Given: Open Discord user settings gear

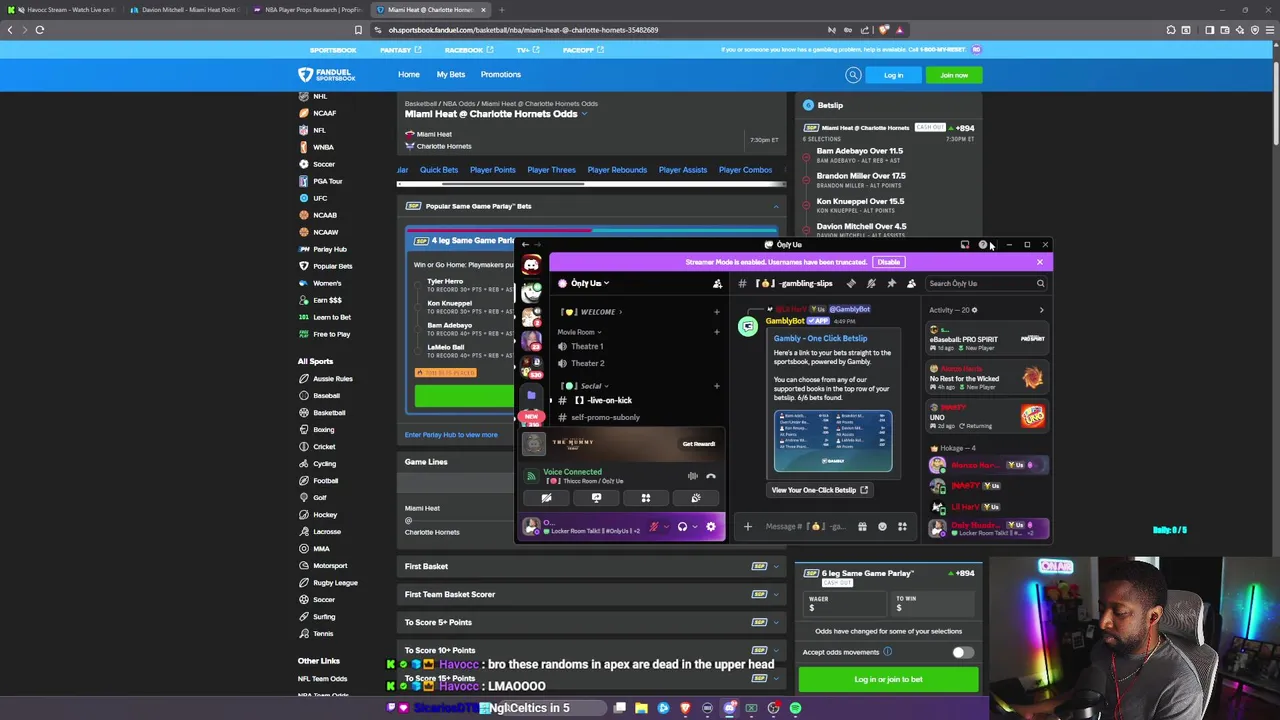Looking at the screenshot, I should 711,526.
